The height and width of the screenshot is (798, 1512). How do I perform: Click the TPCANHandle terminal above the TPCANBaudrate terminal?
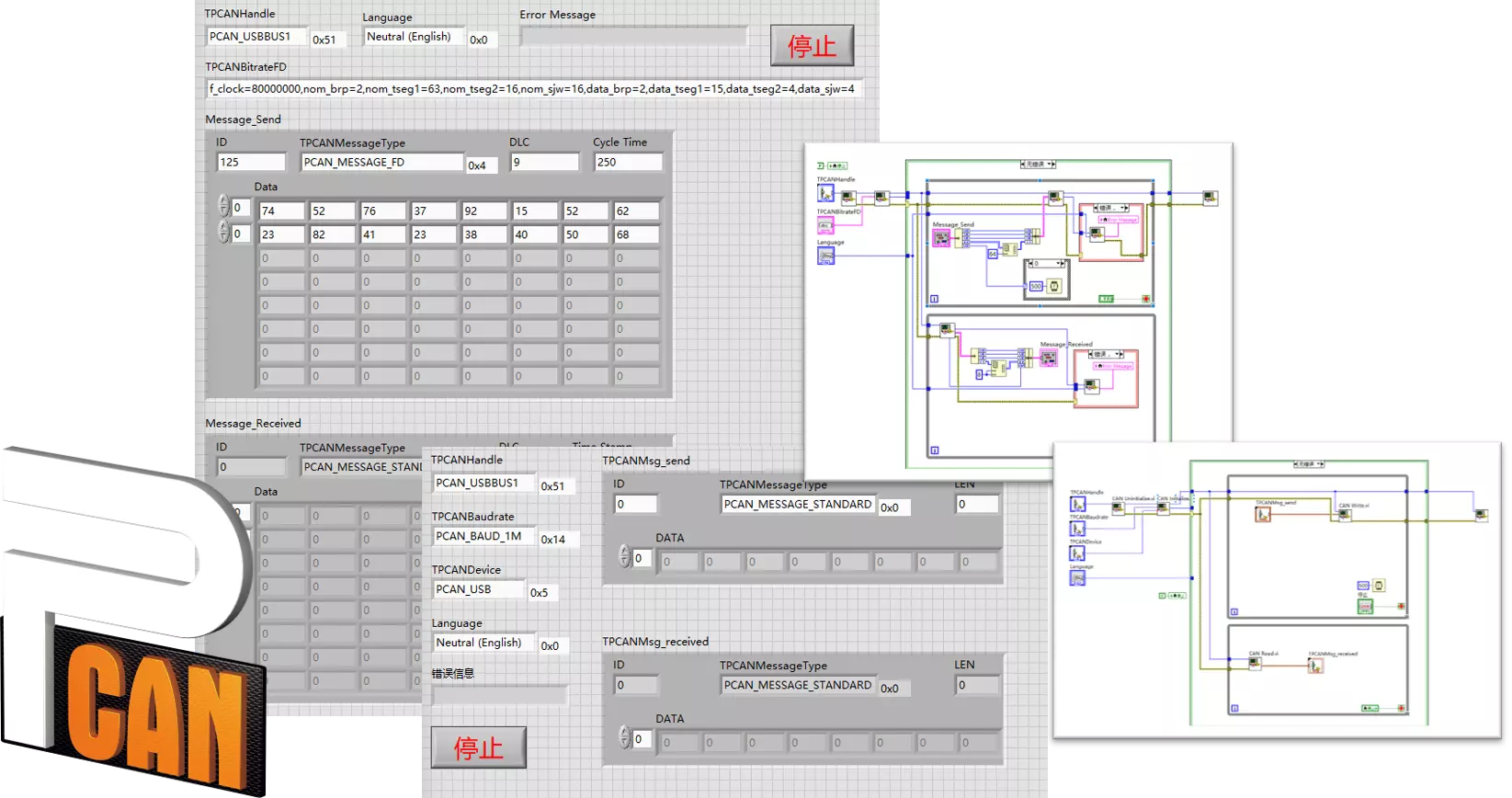tap(1077, 504)
